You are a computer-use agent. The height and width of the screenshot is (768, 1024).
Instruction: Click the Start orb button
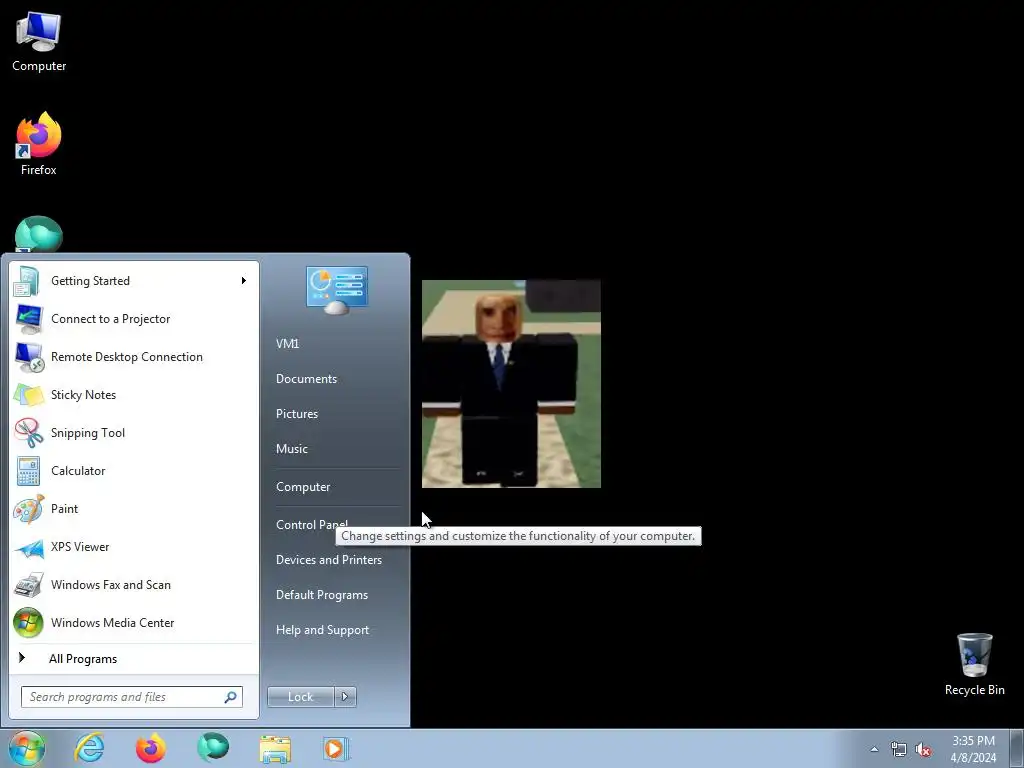coord(26,748)
